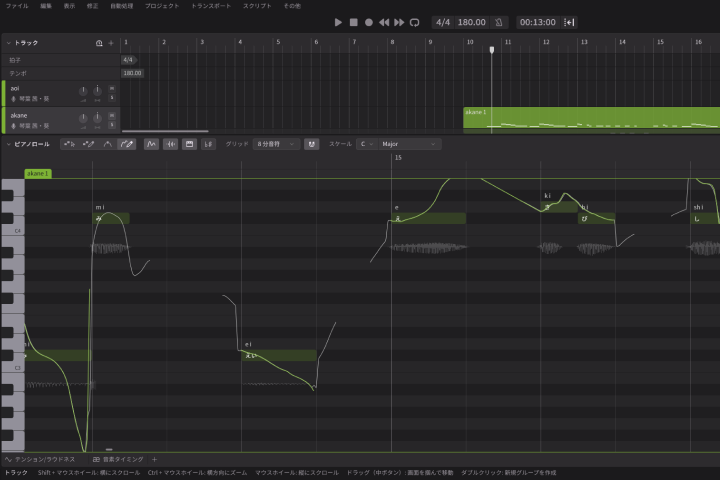Toggle the snap magnet button

312,144
